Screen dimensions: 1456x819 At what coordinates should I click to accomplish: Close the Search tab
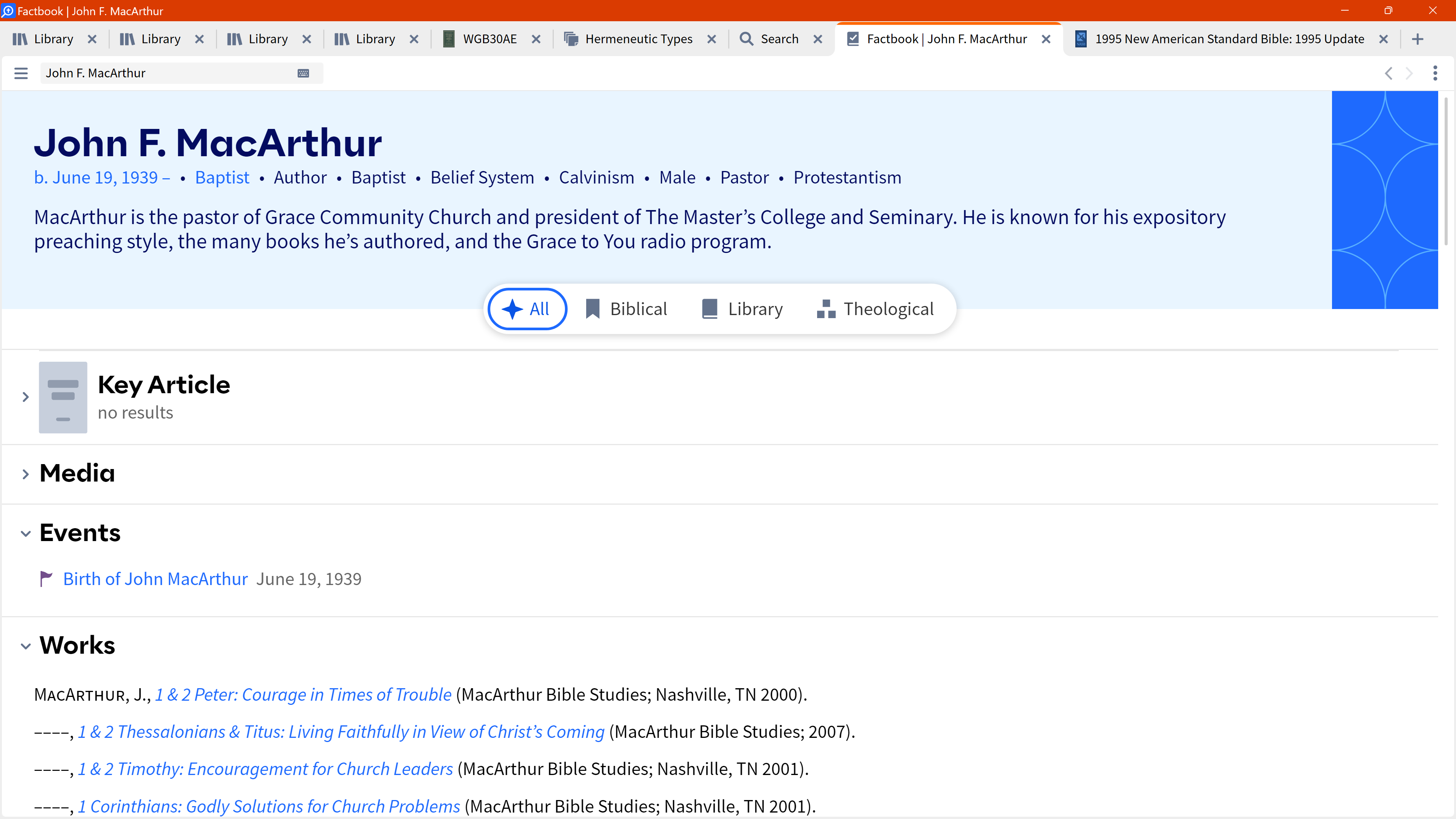[818, 39]
